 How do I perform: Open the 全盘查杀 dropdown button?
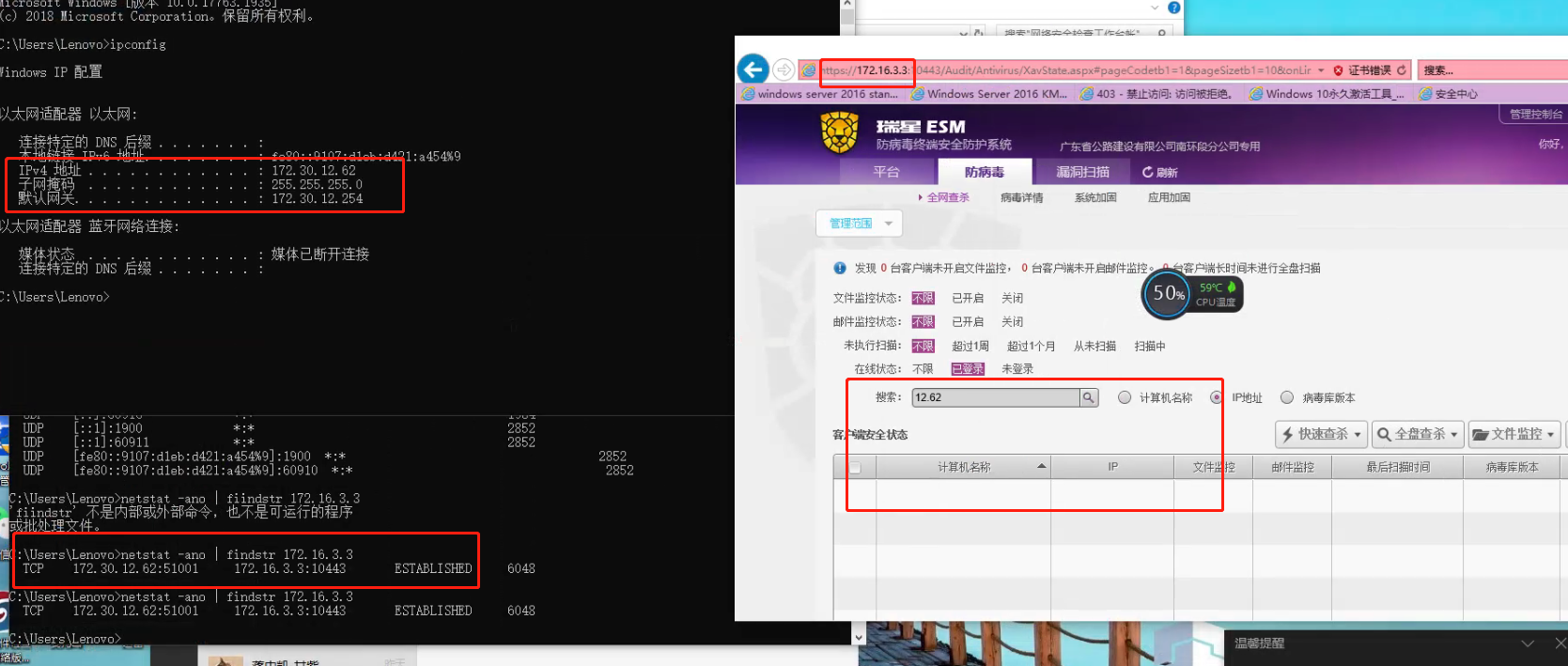pyautogui.click(x=1417, y=434)
